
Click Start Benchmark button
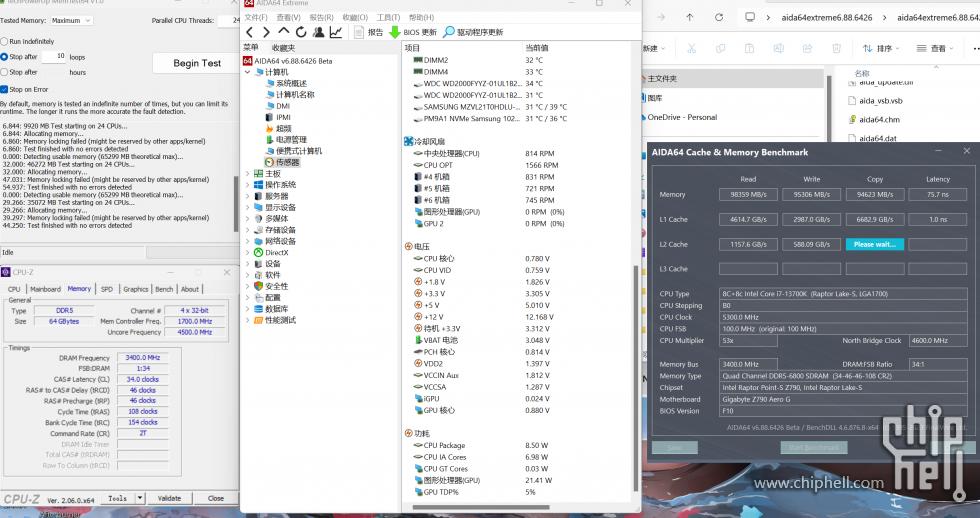[814, 447]
